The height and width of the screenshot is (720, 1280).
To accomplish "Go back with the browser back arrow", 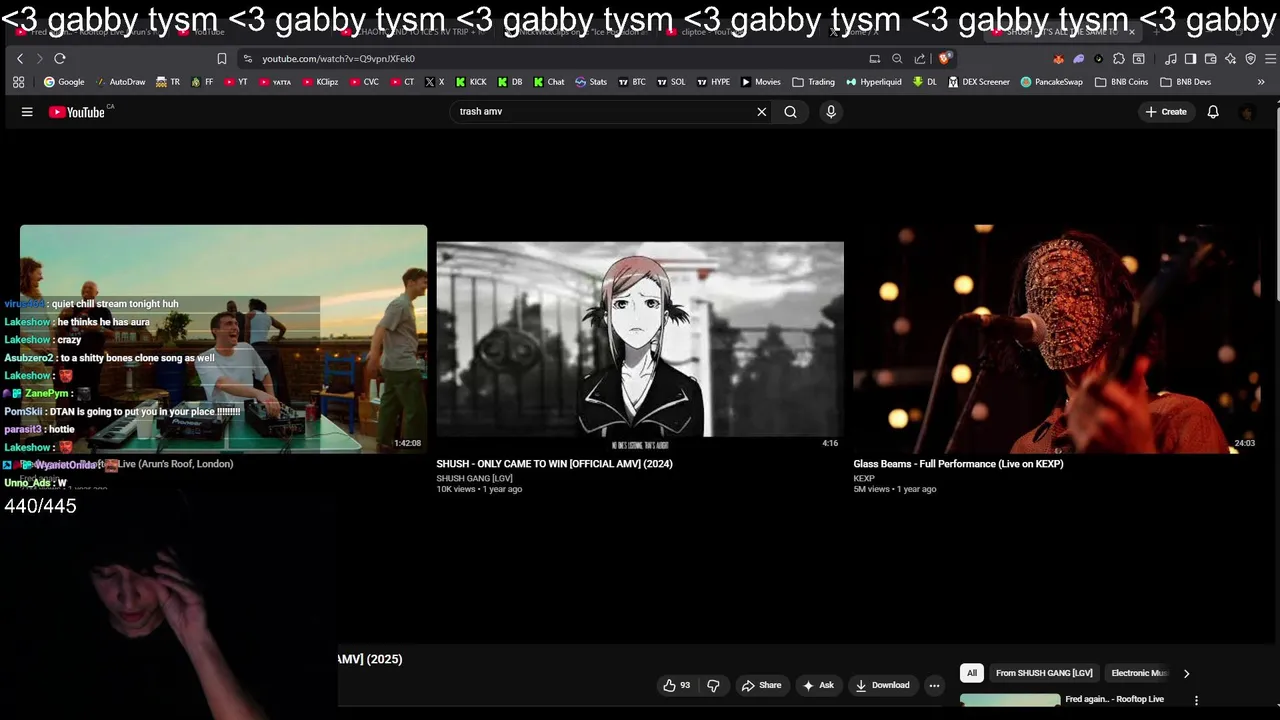I will coord(20,59).
